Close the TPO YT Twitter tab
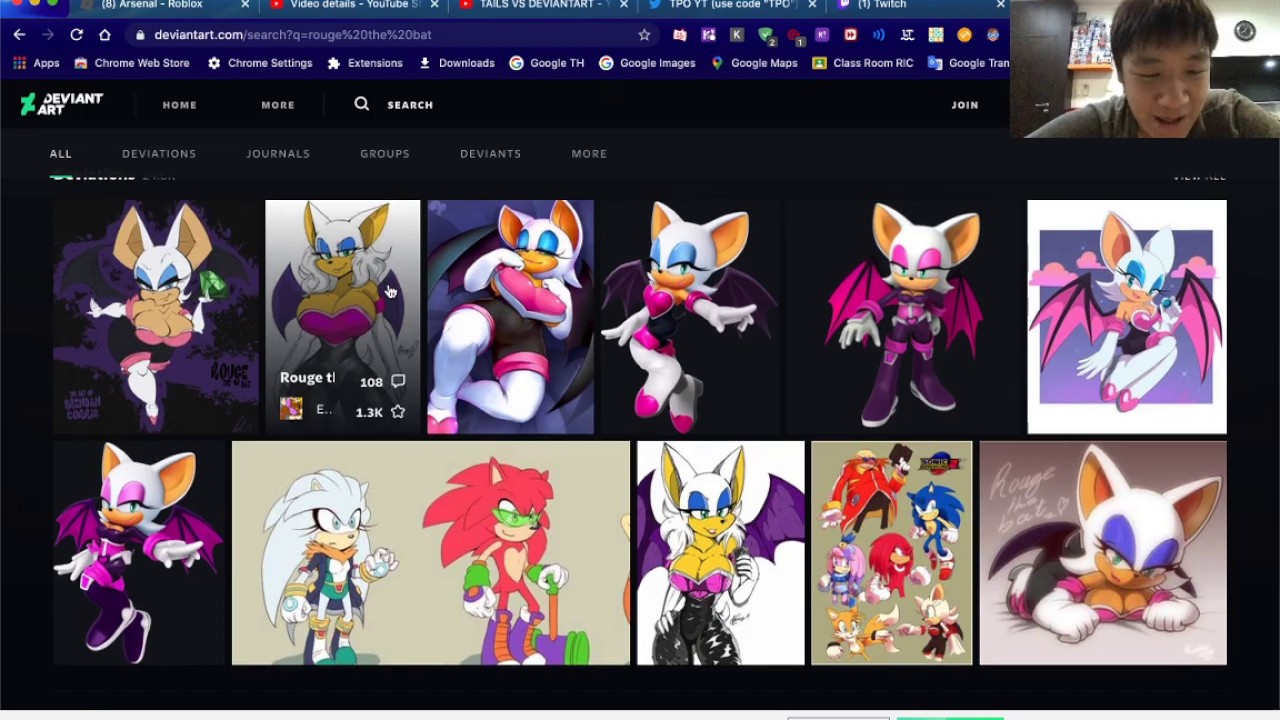1280x720 pixels. pos(812,5)
